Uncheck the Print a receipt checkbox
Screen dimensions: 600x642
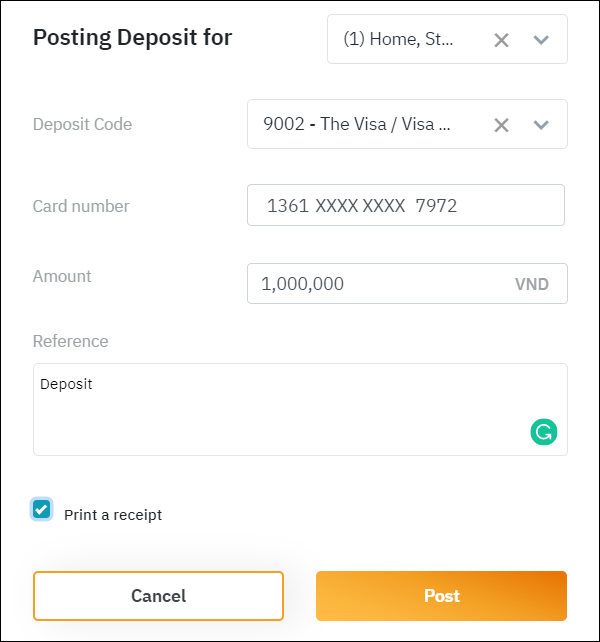(42, 510)
